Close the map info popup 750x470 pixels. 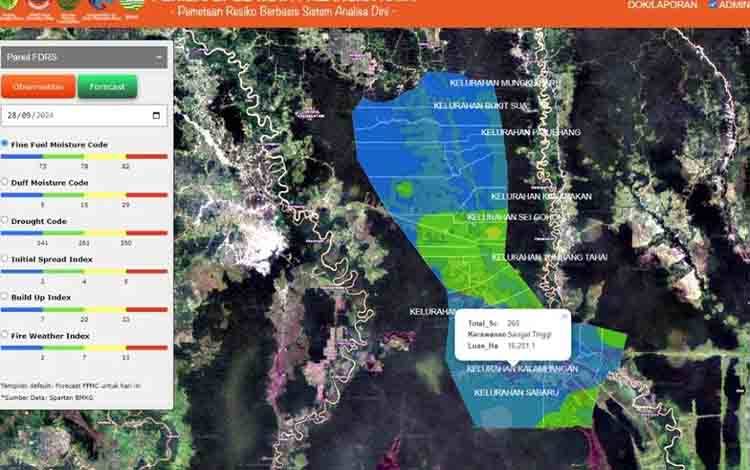click(x=564, y=316)
